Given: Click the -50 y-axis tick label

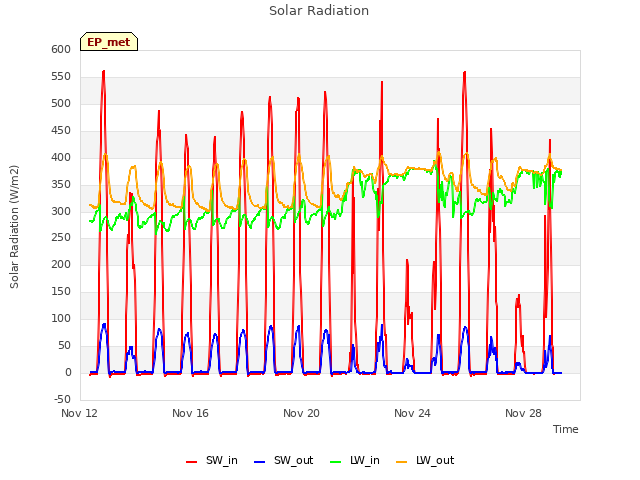Looking at the screenshot, I should point(62,399).
